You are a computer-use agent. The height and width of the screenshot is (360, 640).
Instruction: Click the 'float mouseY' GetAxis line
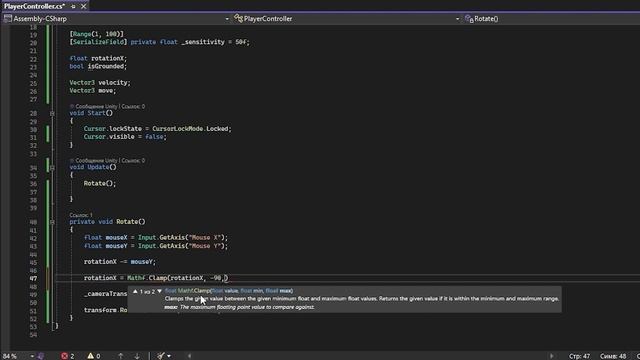(x=156, y=246)
